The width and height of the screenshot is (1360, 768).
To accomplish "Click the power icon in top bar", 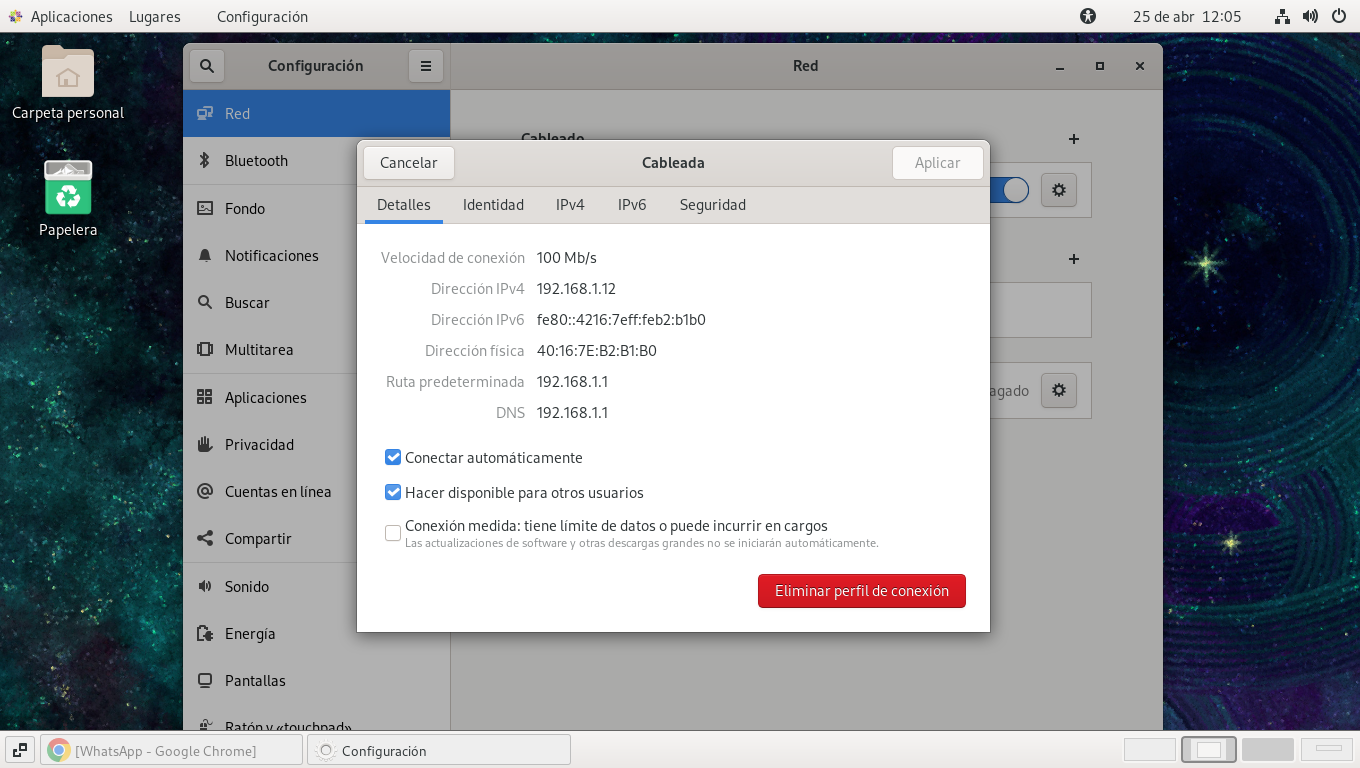I will [1338, 16].
